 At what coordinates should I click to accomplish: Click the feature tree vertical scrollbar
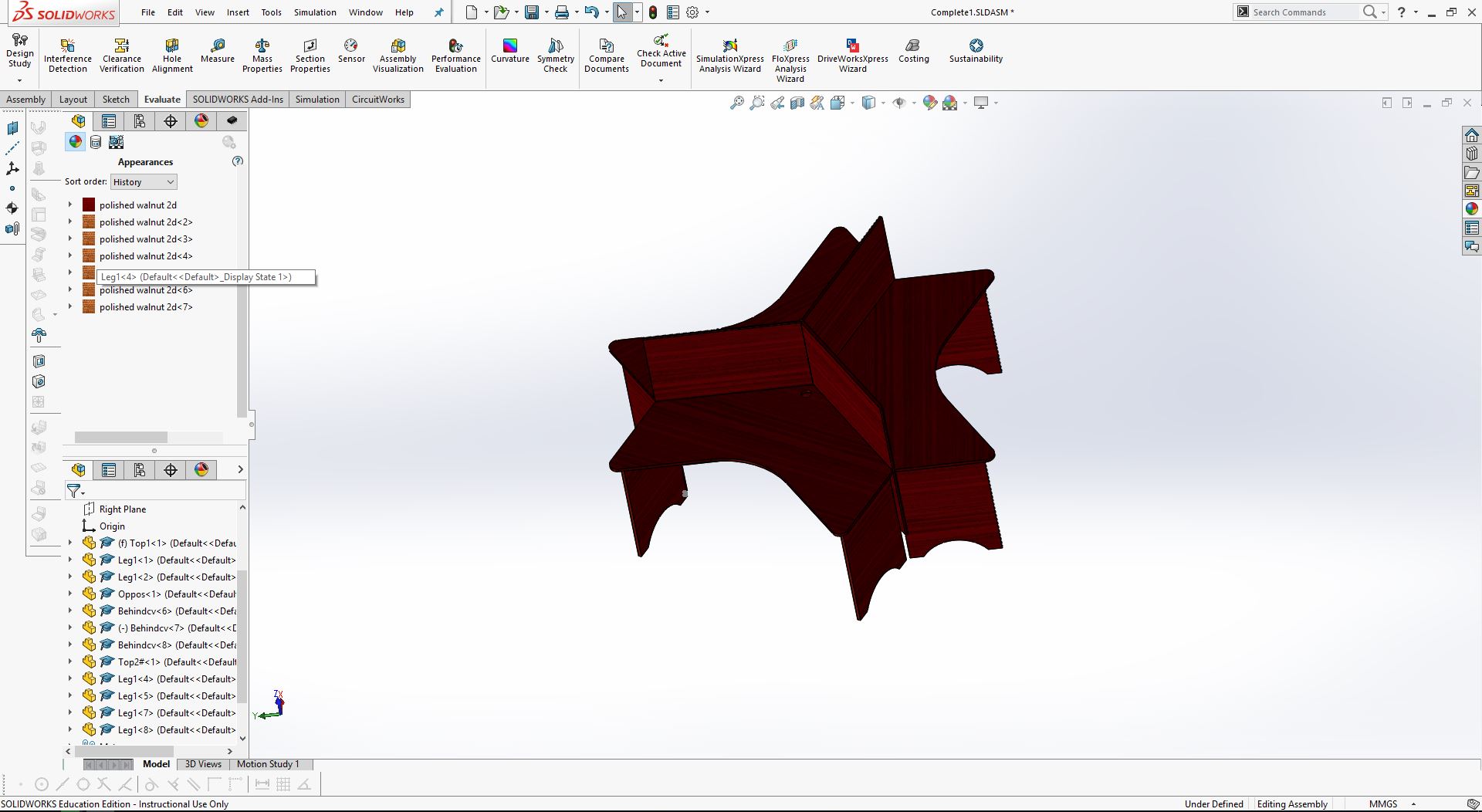(242, 637)
